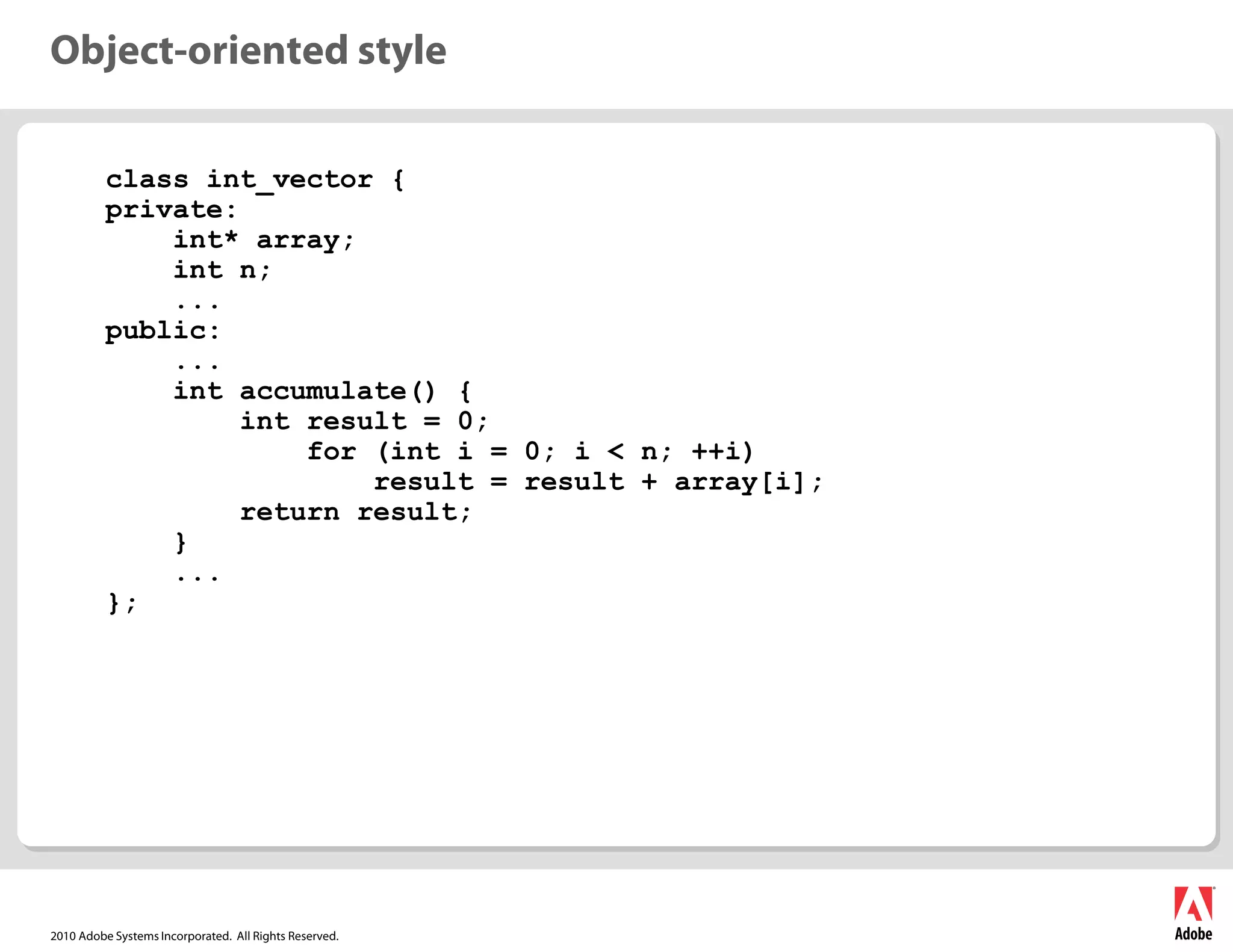Click the Adobe Systems copyright footer text

pyautogui.click(x=194, y=936)
